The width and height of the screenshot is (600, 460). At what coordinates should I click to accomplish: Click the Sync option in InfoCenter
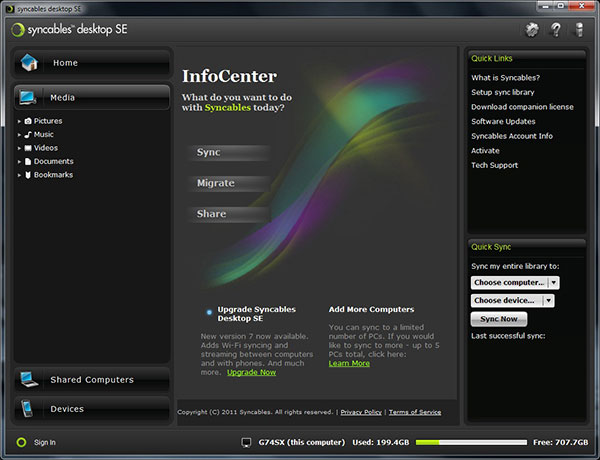(230, 152)
